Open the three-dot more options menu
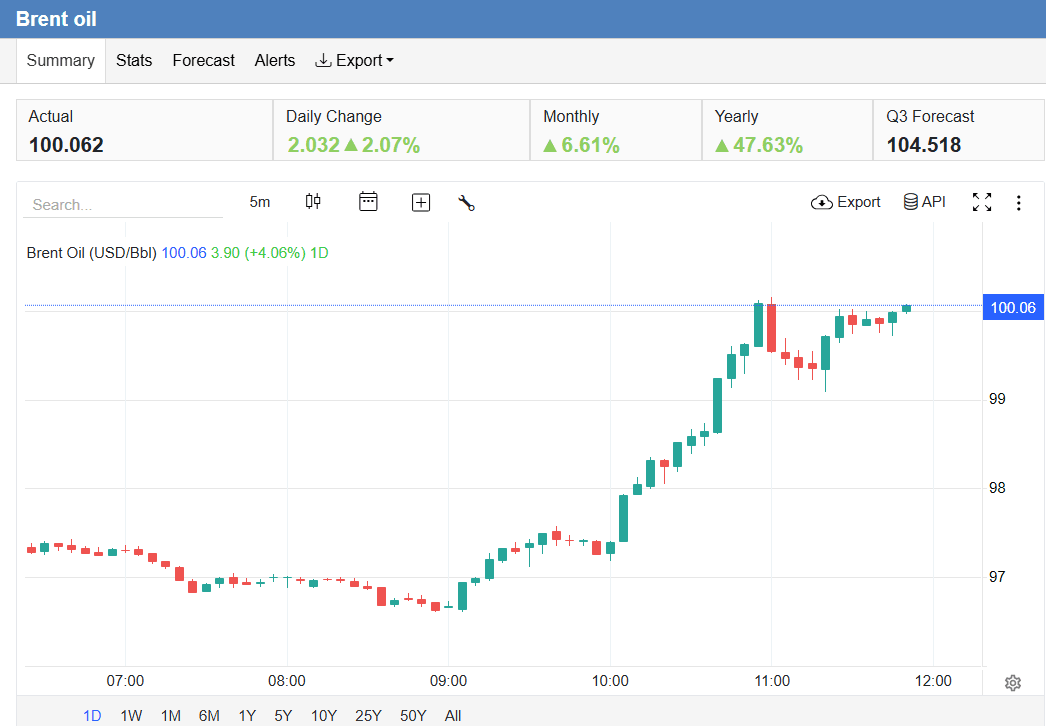The image size is (1046, 726). click(1019, 203)
